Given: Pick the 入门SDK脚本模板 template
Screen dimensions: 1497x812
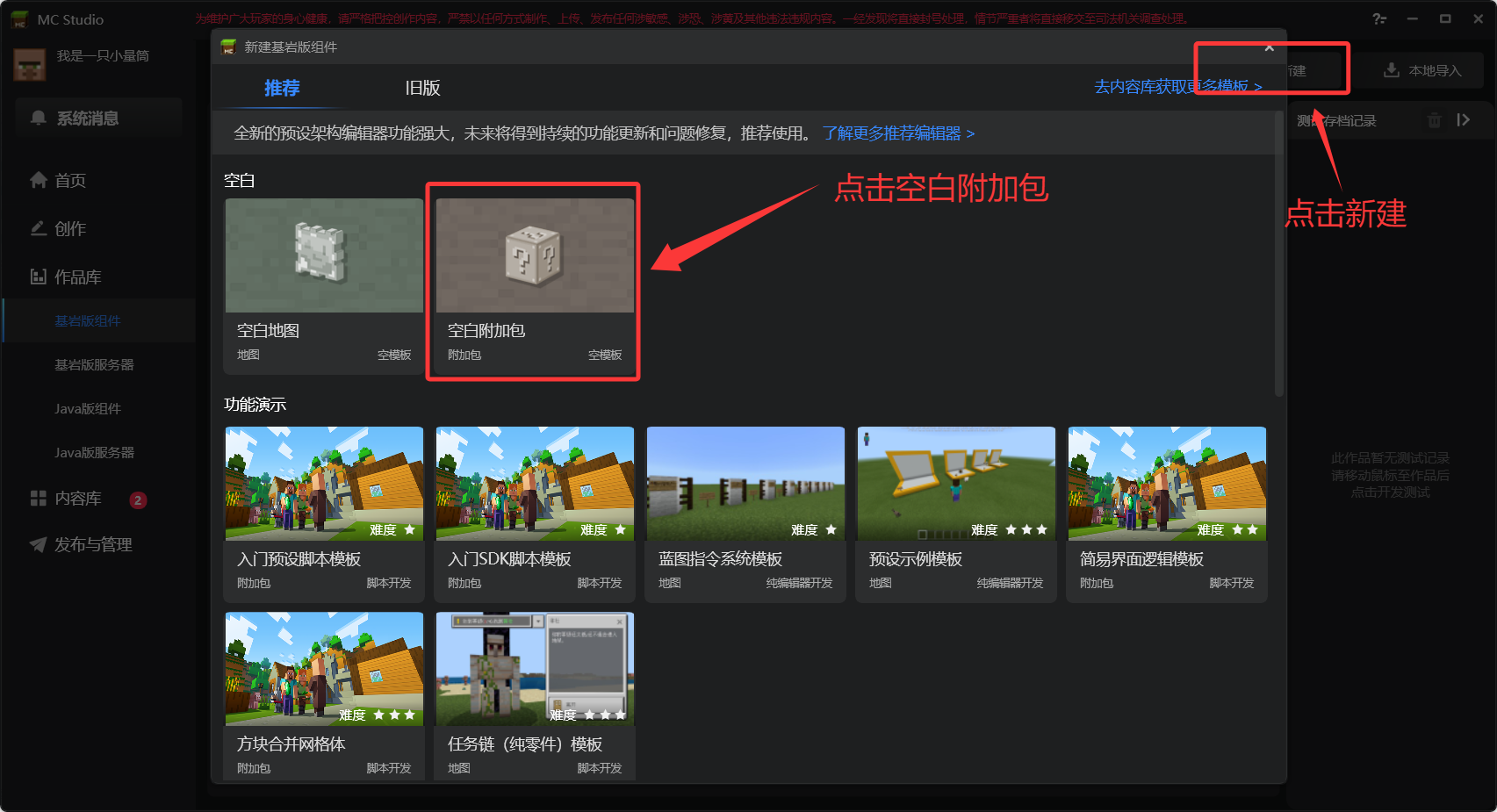Looking at the screenshot, I should tap(535, 514).
